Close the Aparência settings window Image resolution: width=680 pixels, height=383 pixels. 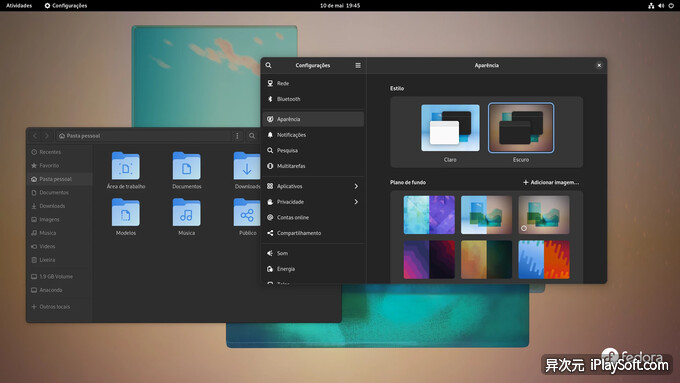(x=599, y=65)
